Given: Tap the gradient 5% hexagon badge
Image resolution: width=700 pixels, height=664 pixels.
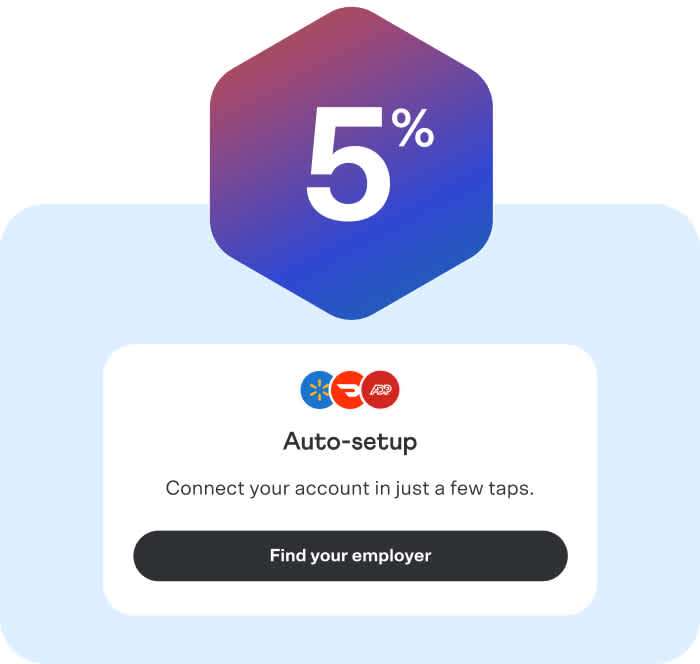Looking at the screenshot, I should coord(351,163).
